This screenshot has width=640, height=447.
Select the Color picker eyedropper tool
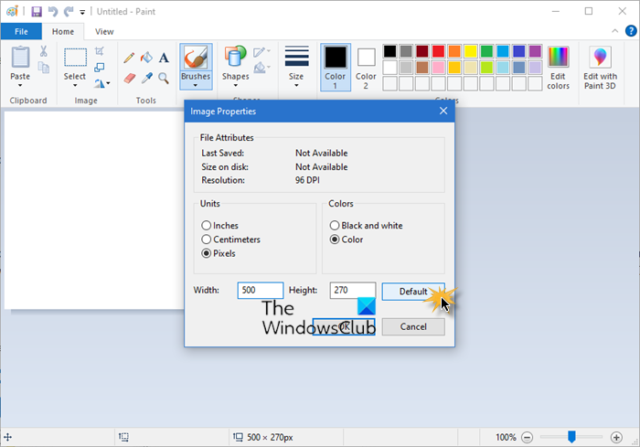pyautogui.click(x=147, y=78)
